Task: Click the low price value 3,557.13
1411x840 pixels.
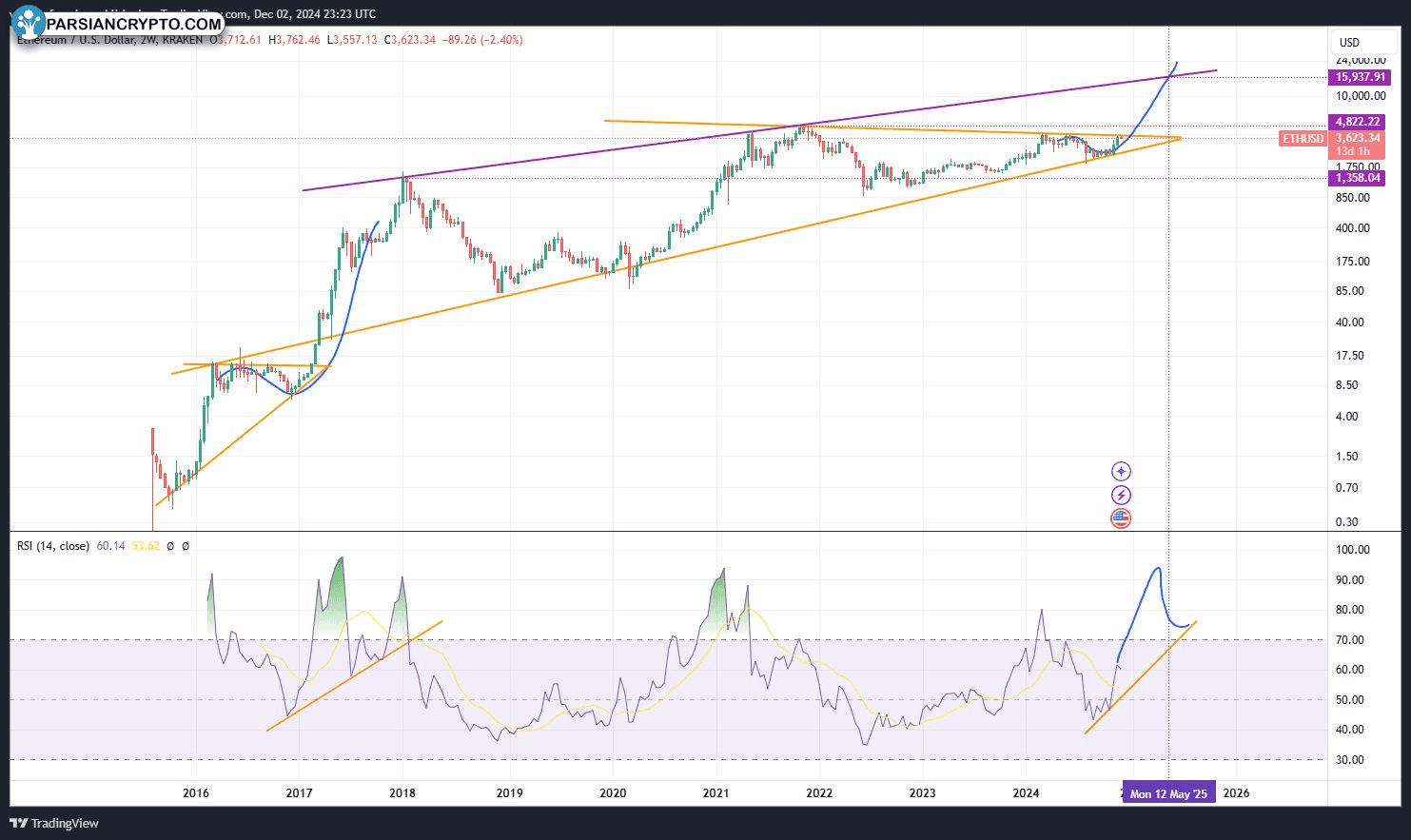Action: point(356,40)
